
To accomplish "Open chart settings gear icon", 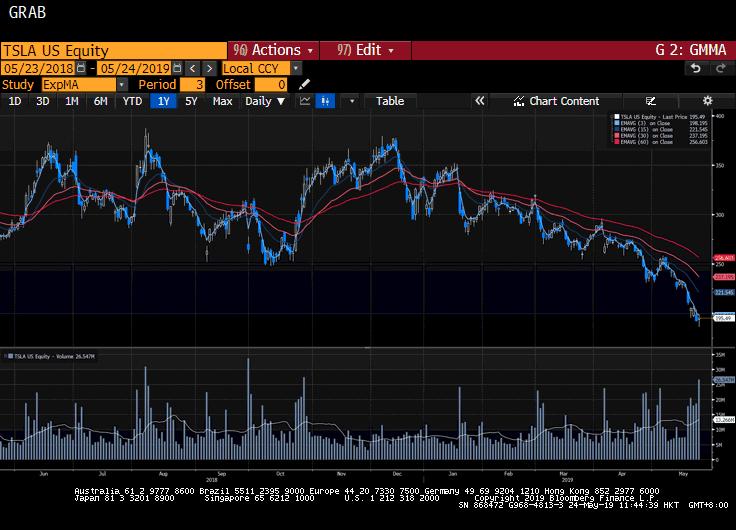I will coord(707,100).
